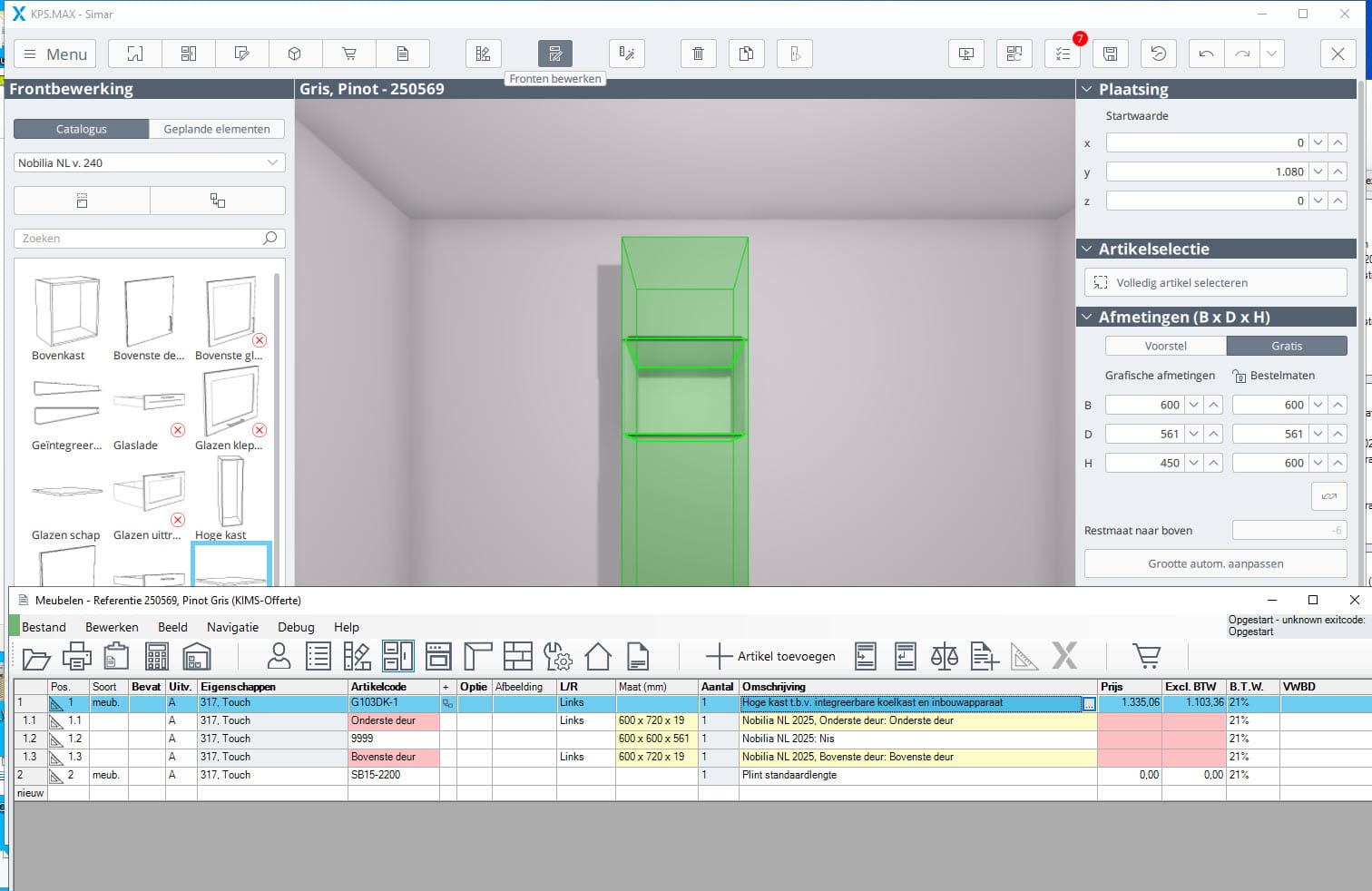Click the trash delete icon in top toolbar

[x=698, y=54]
